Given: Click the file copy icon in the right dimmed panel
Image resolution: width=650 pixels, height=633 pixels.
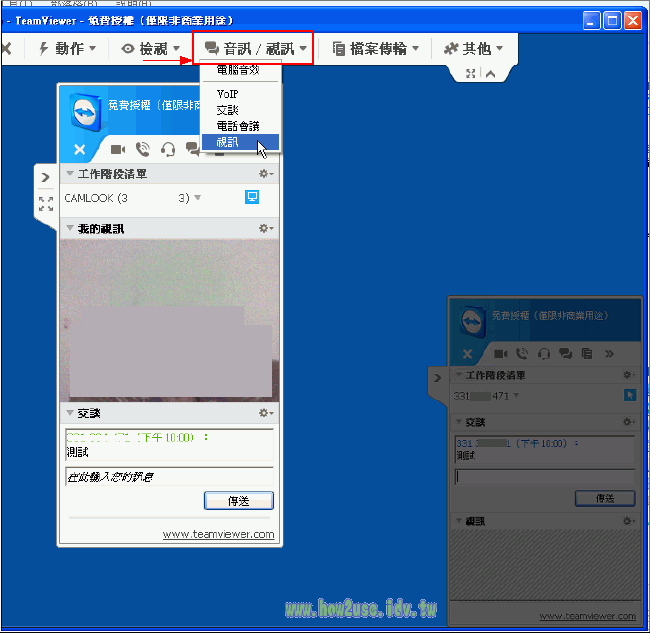Looking at the screenshot, I should point(587,353).
